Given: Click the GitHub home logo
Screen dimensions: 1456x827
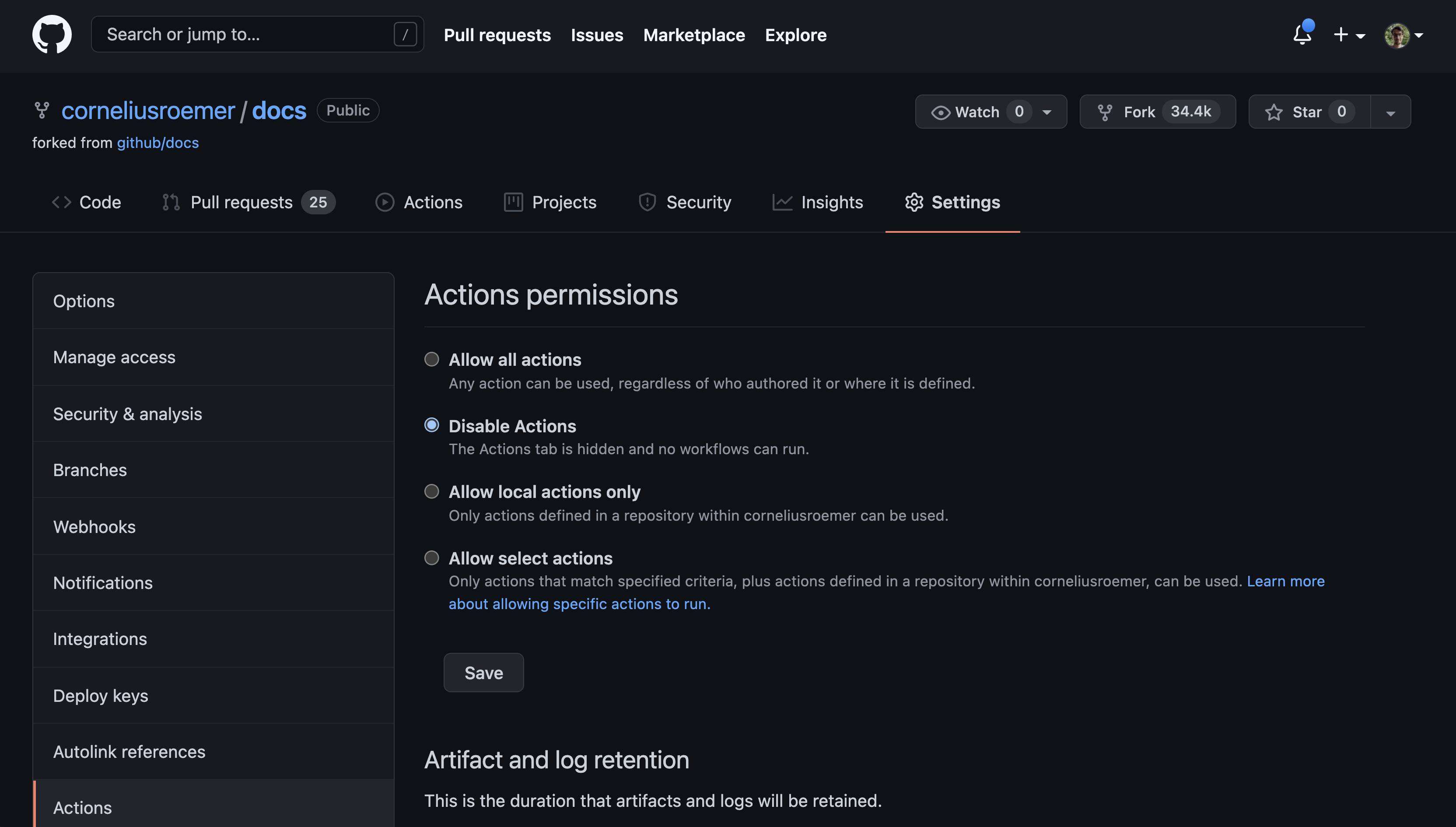Looking at the screenshot, I should pyautogui.click(x=52, y=34).
